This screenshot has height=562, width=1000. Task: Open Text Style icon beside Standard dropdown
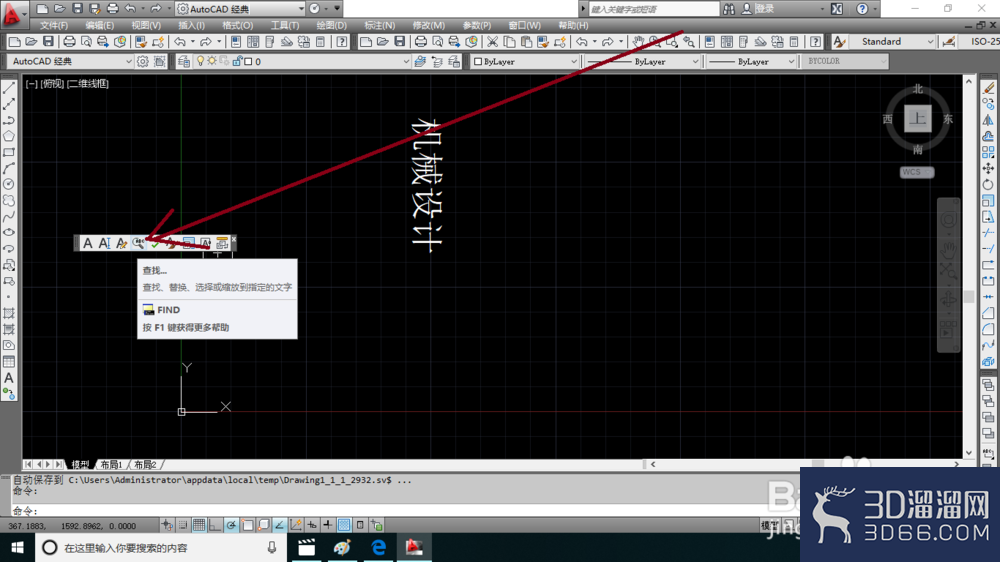(840, 41)
